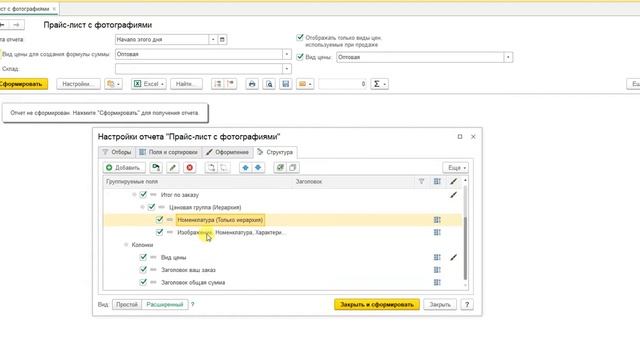This screenshot has width=640, height=360.
Task: Open the report variants dropdown beside Настройки
Action: point(113,84)
